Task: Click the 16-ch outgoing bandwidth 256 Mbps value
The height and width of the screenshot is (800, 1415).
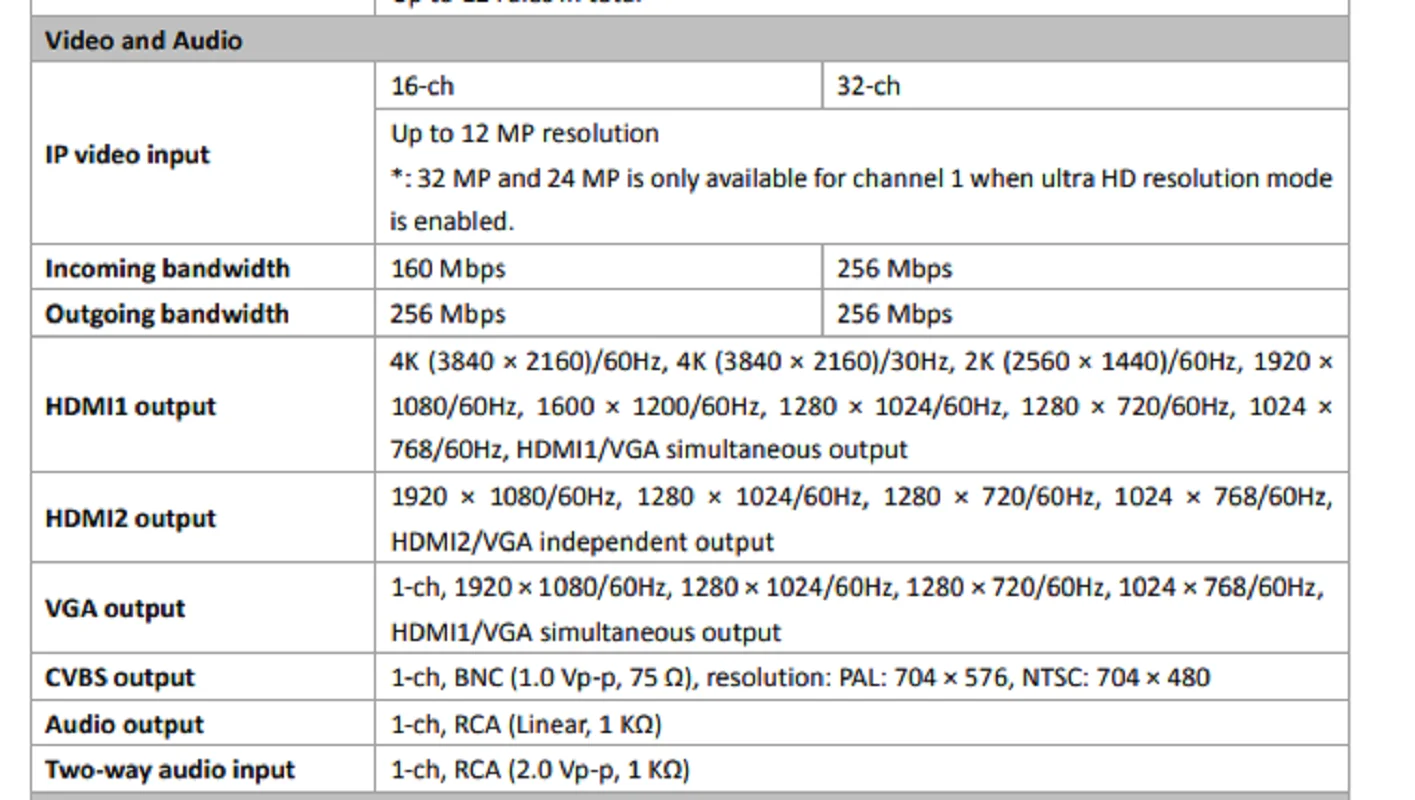Action: [447, 314]
